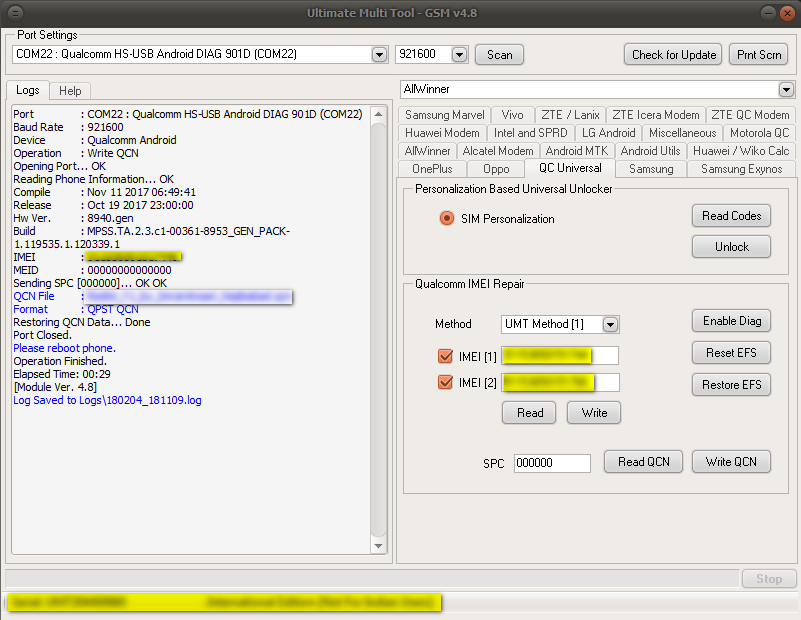Open the 921600 baud rate dropdown

(x=459, y=55)
